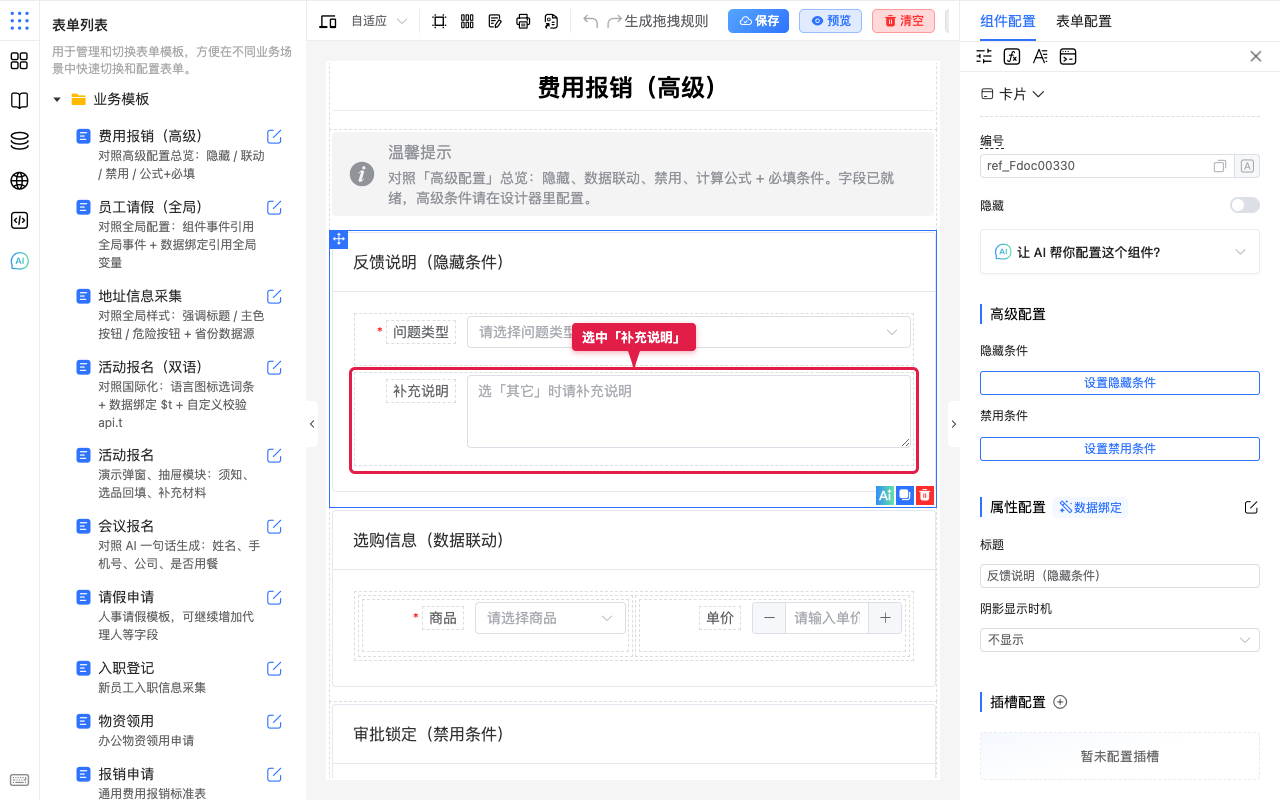1280x800 pixels.
Task: Open the book icon in left sidebar
Action: [19, 101]
